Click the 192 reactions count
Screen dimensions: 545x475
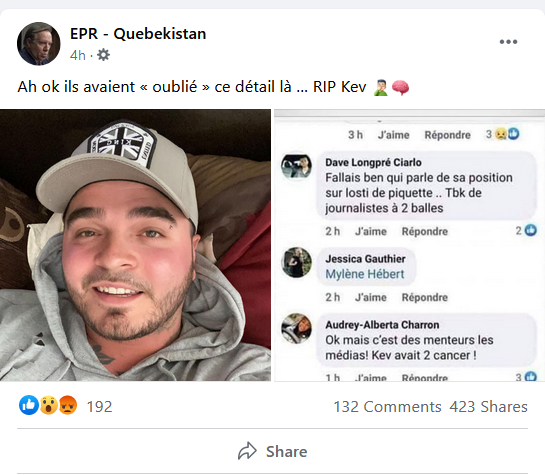coord(99,407)
